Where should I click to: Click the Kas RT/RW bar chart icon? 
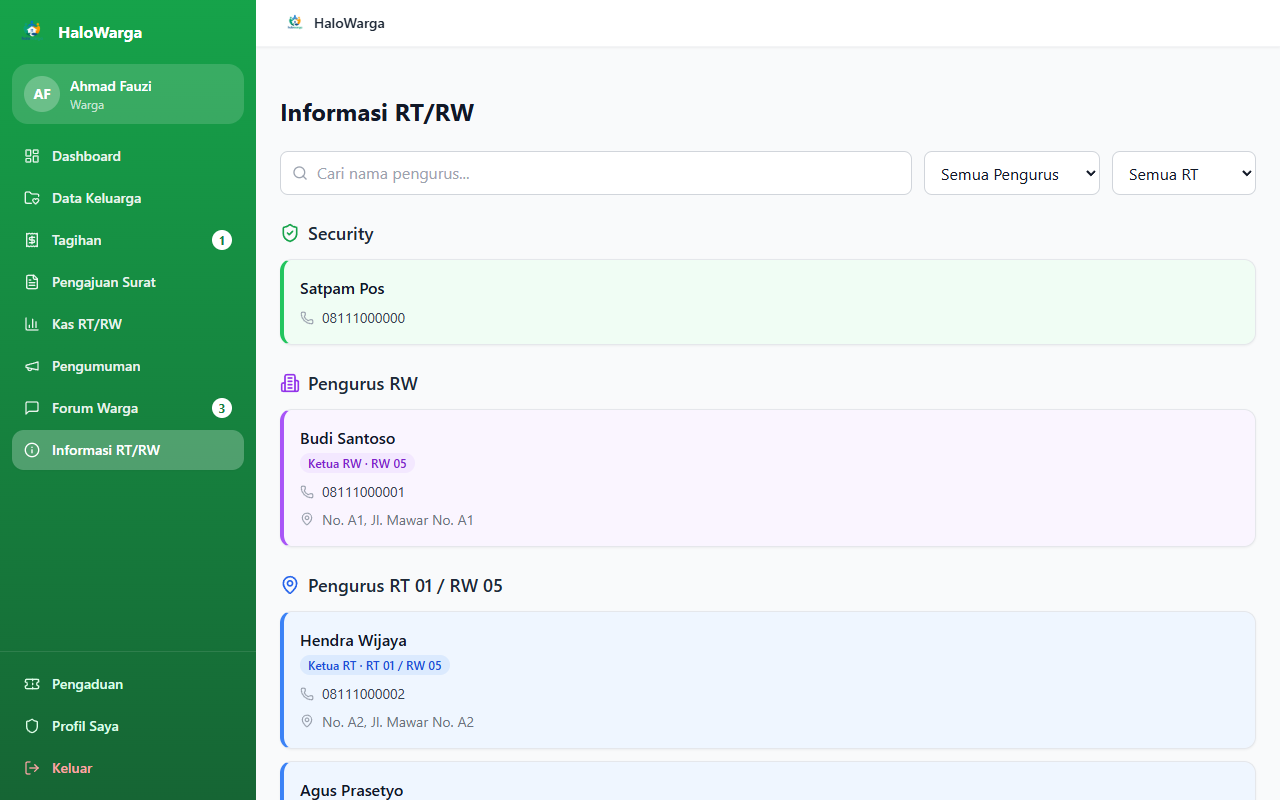pyautogui.click(x=32, y=324)
